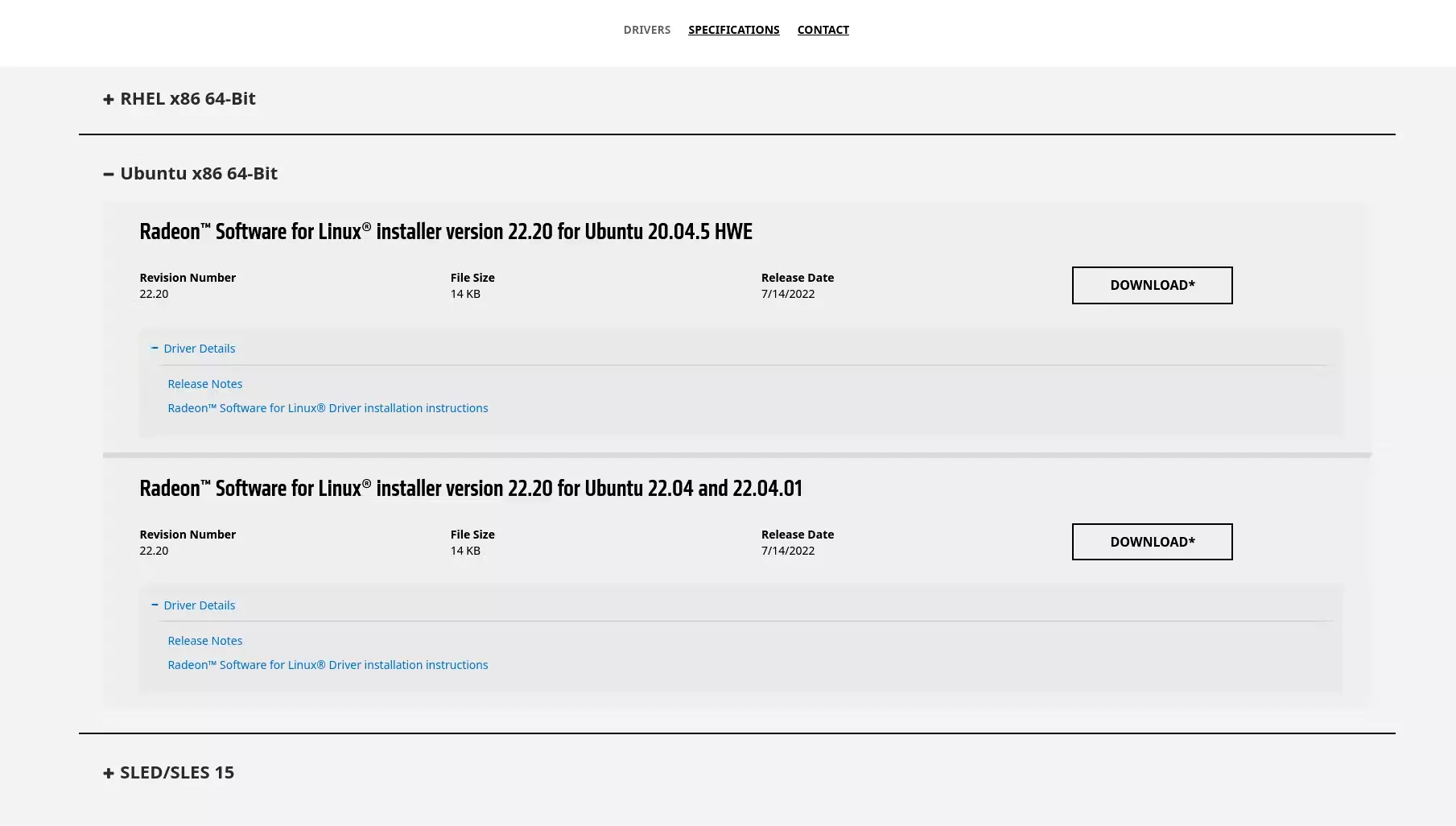Click the minus icon next to first Driver Details
Viewport: 1456px width, 826px height.
[x=154, y=348]
